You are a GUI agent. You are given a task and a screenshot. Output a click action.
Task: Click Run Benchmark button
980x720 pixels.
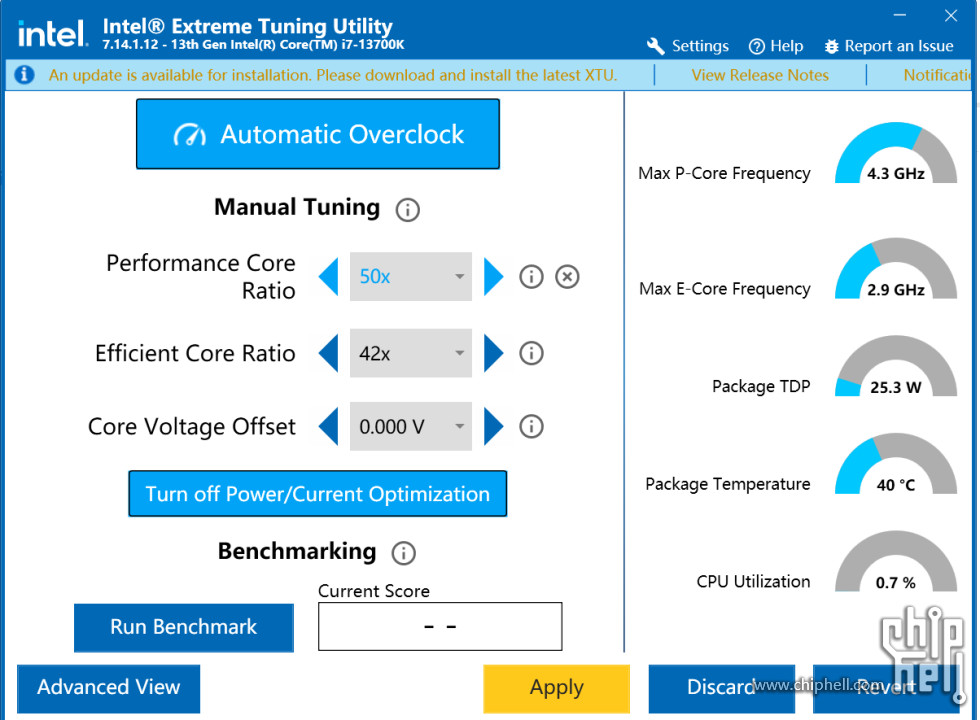coord(184,627)
